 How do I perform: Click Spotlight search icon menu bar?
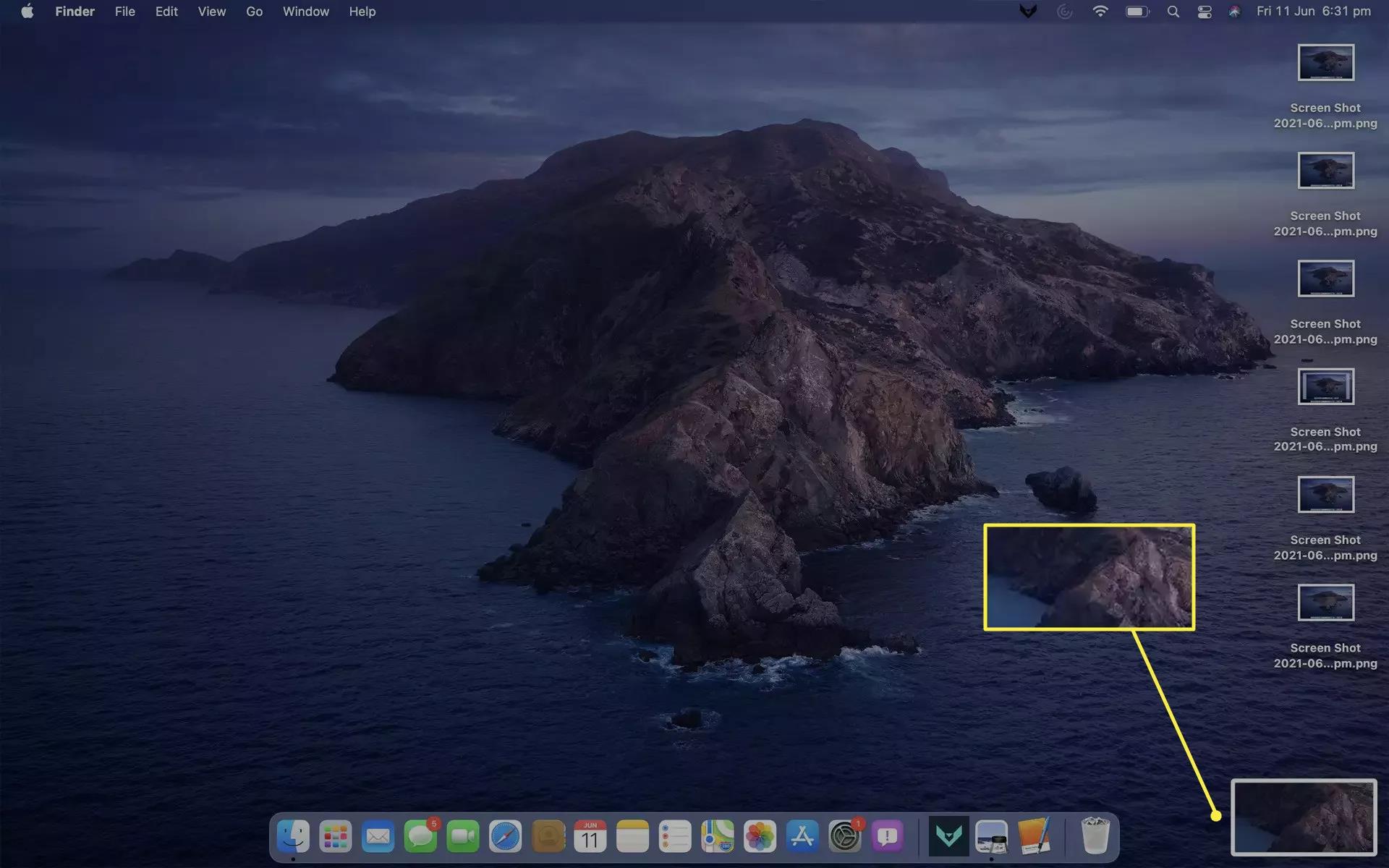pos(1172,12)
